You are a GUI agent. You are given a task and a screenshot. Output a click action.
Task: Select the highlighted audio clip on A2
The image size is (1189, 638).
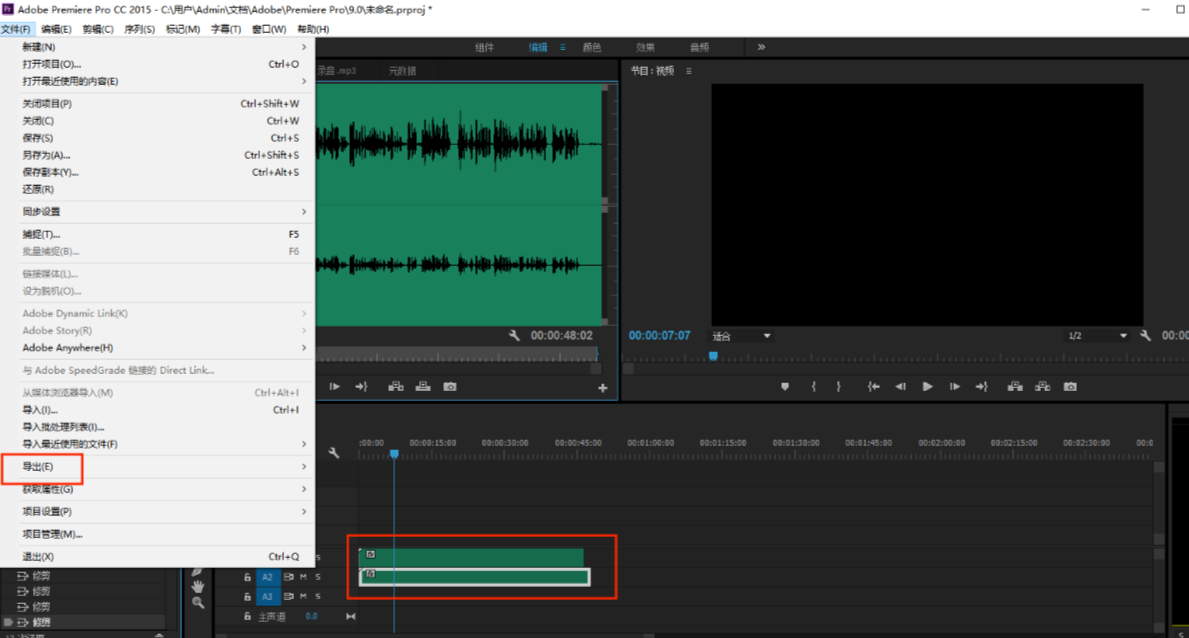[475, 577]
